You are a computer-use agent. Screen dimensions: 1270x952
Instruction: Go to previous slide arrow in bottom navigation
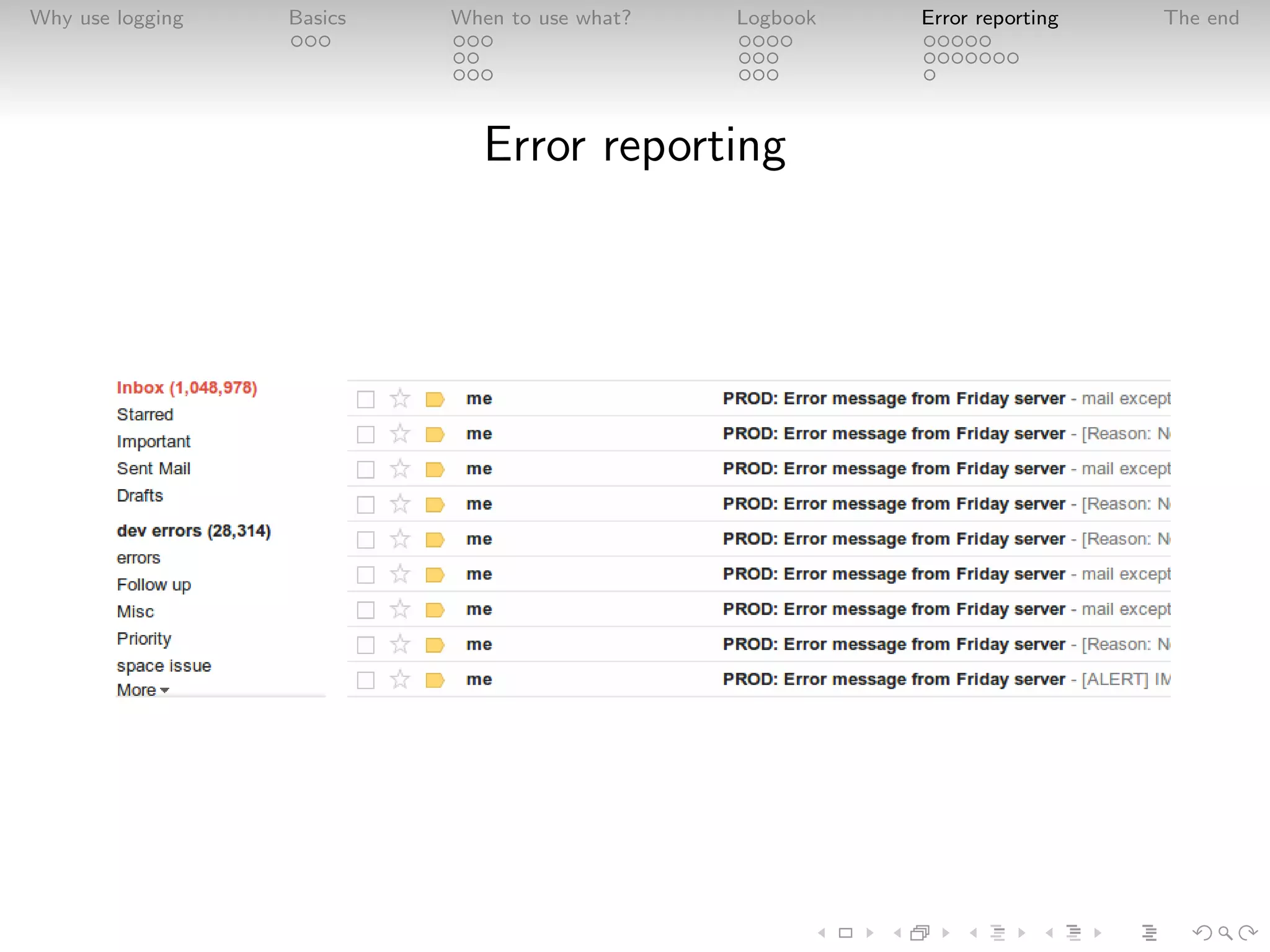tap(822, 932)
